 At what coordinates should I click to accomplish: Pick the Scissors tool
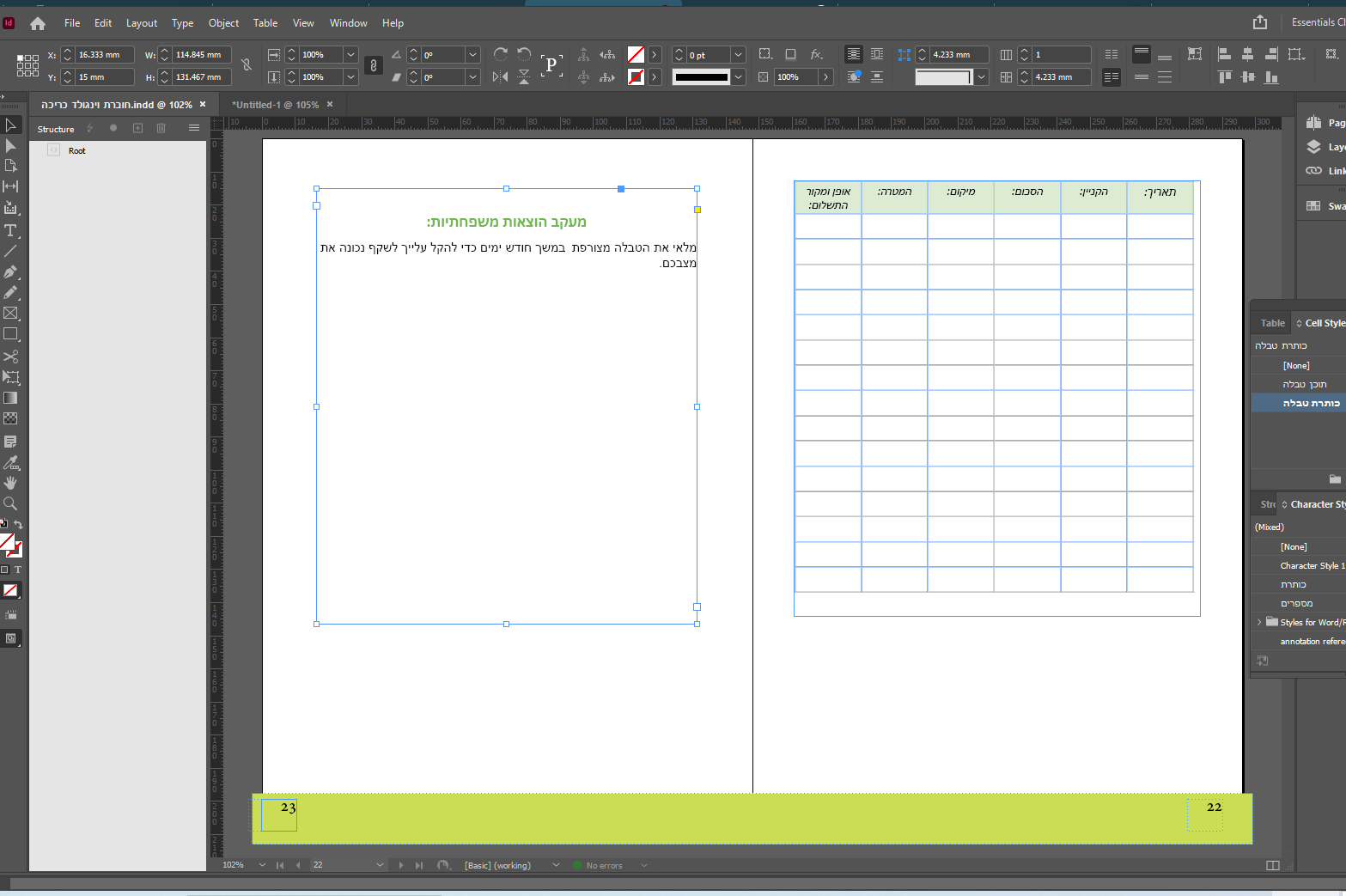click(x=10, y=356)
